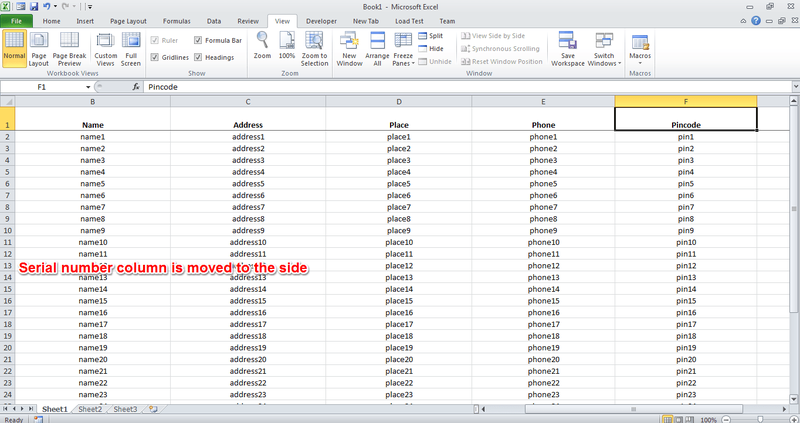Open Page Break Preview
The height and width of the screenshot is (423, 800).
click(69, 48)
